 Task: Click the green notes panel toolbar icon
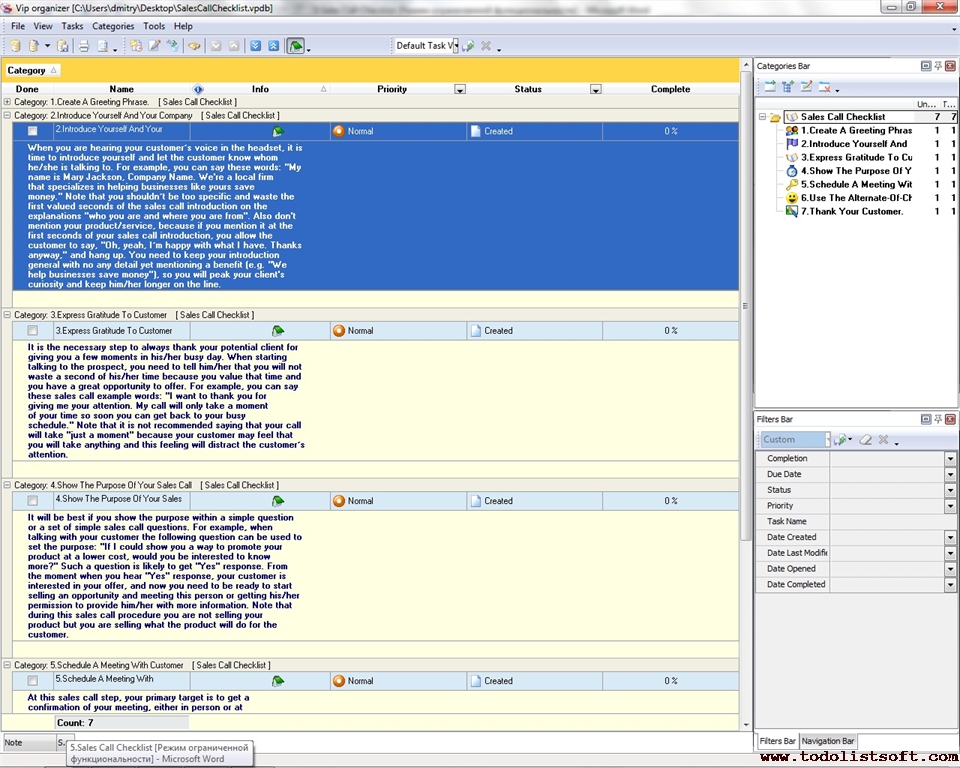pyautogui.click(x=295, y=46)
